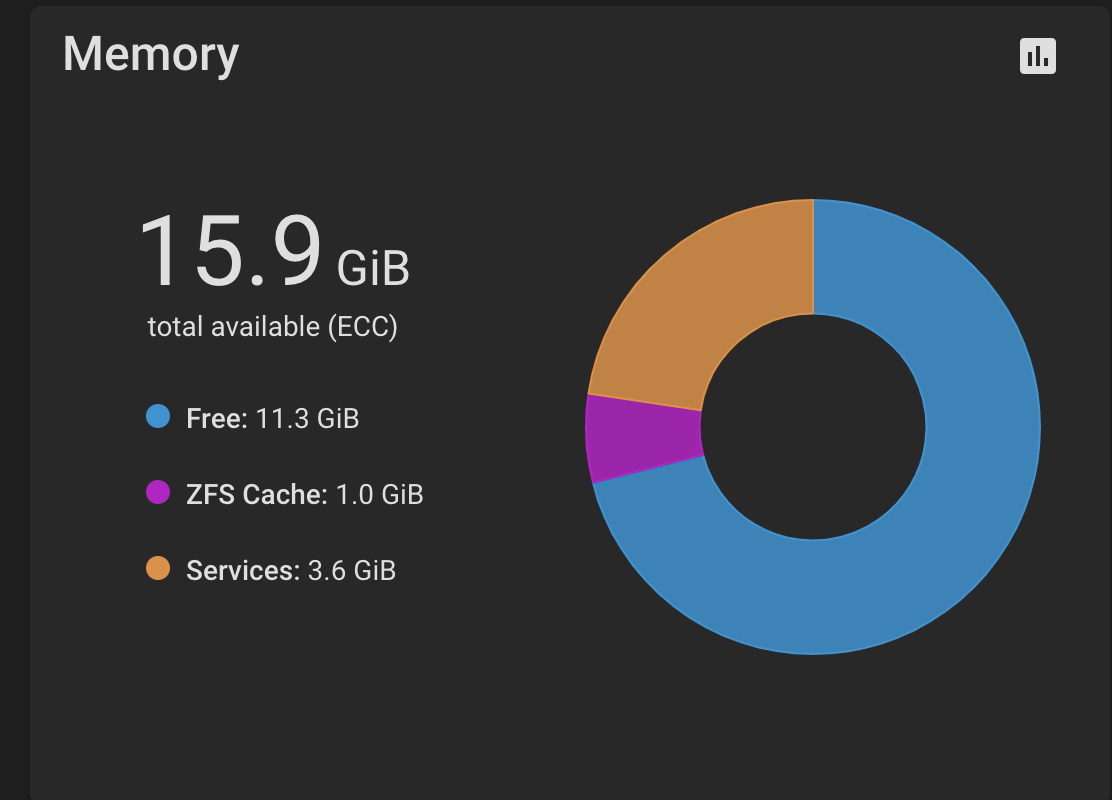Click the Free: 11.3 GiB legend label

tap(272, 418)
